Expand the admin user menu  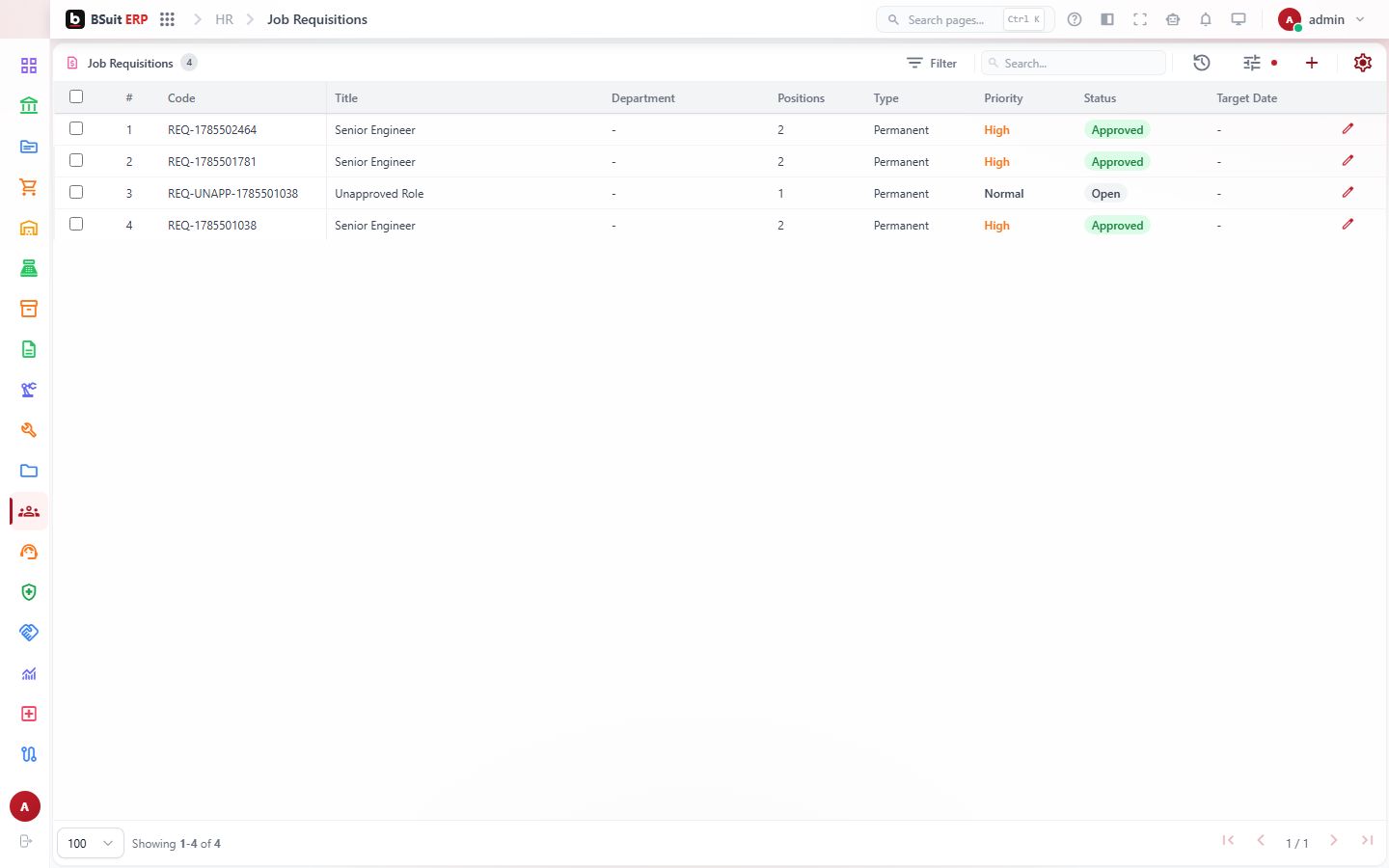(x=1321, y=19)
